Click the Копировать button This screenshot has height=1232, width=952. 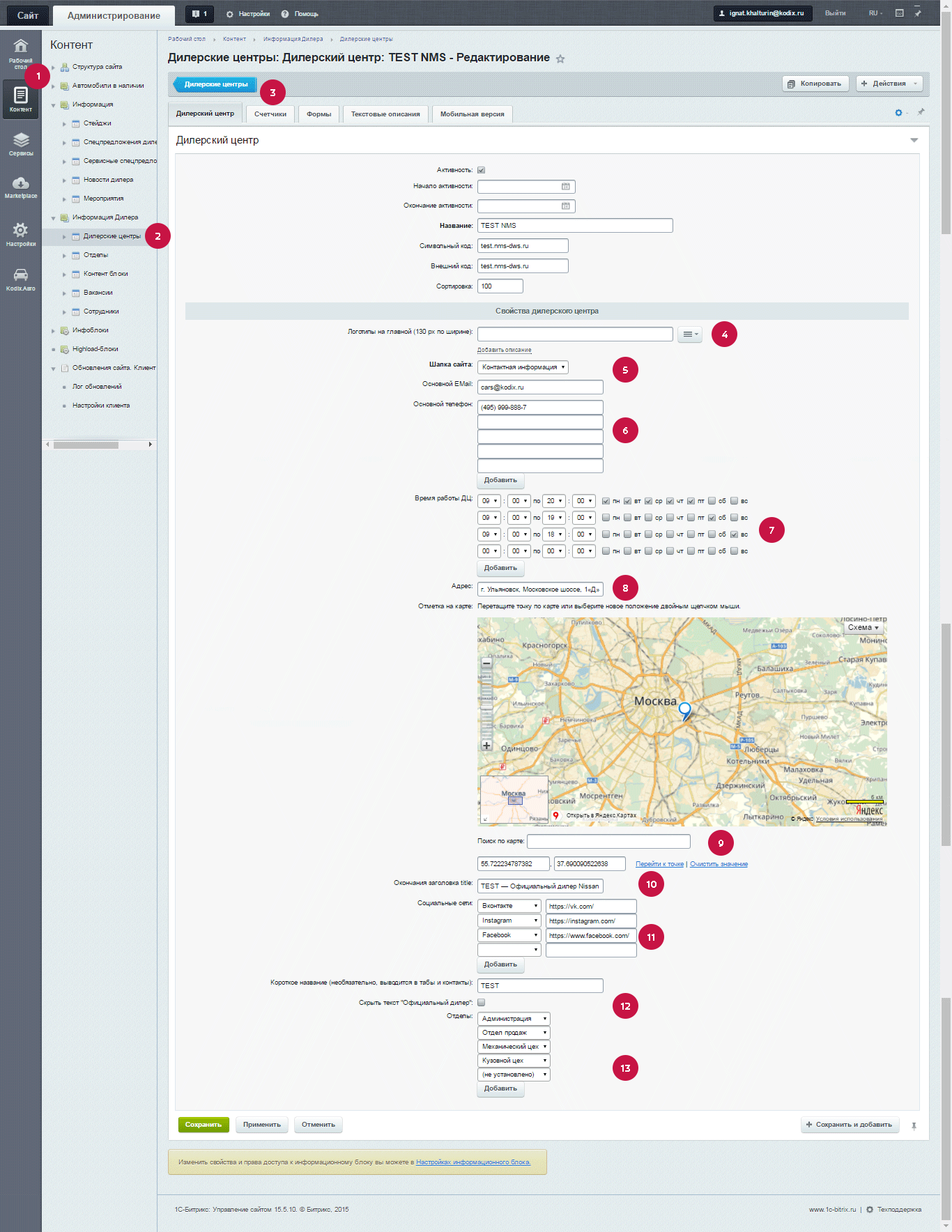pos(815,84)
